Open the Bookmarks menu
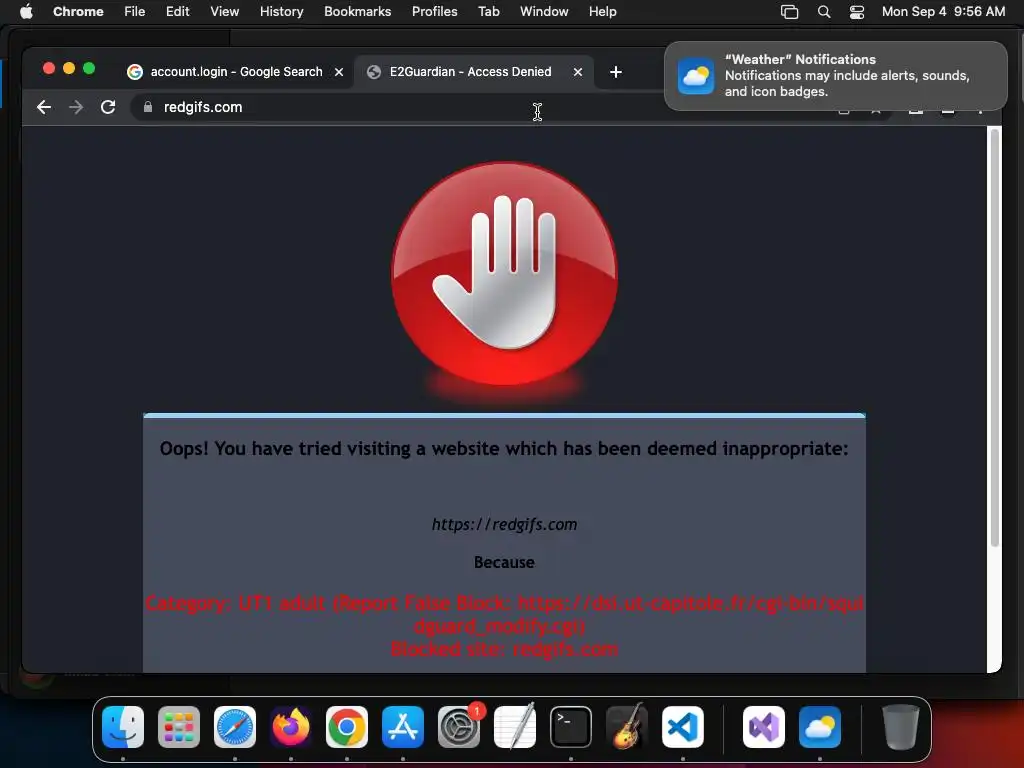This screenshot has width=1024, height=768. (x=358, y=12)
